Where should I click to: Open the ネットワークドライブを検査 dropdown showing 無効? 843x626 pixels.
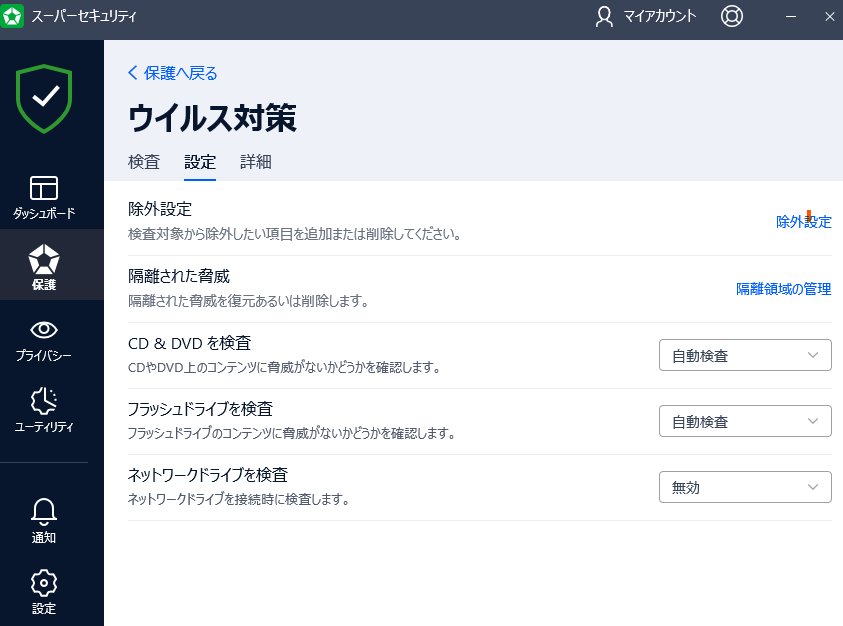pyautogui.click(x=744, y=487)
